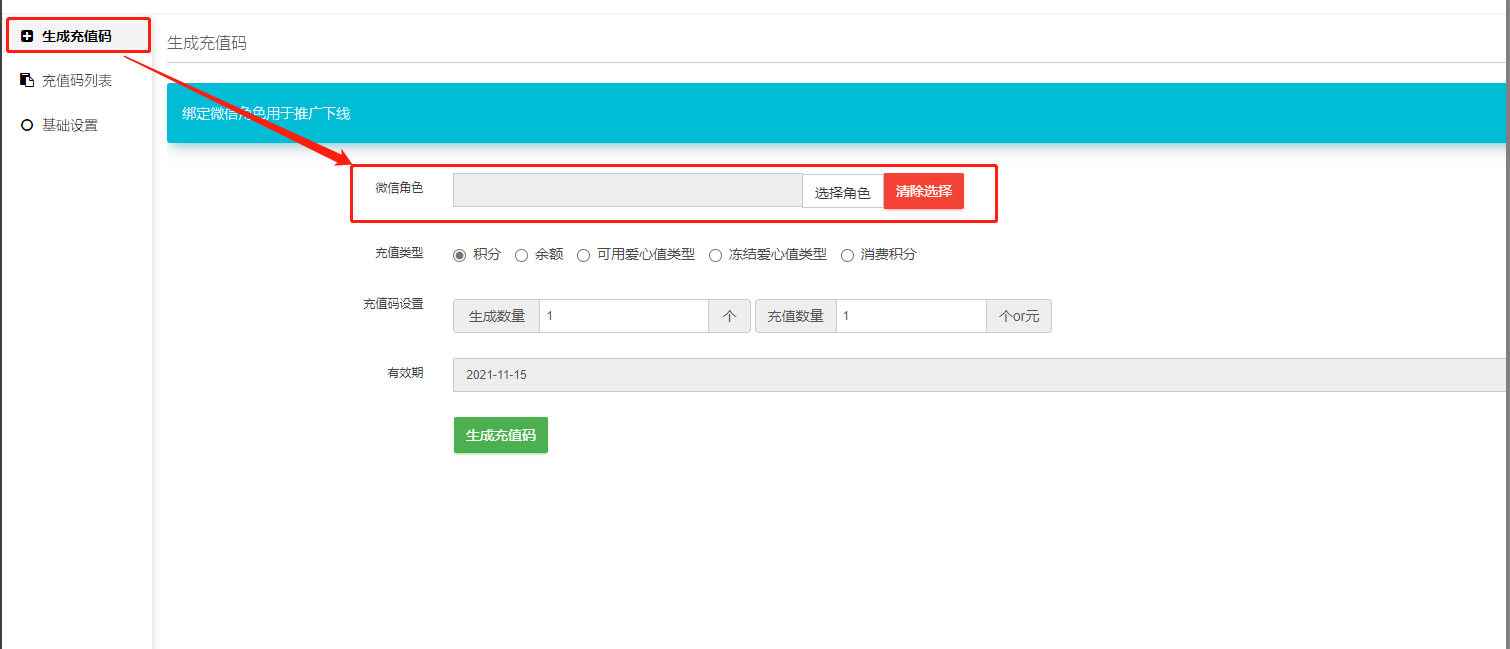Click the 微信角色 text field
The image size is (1510, 649).
tap(627, 190)
